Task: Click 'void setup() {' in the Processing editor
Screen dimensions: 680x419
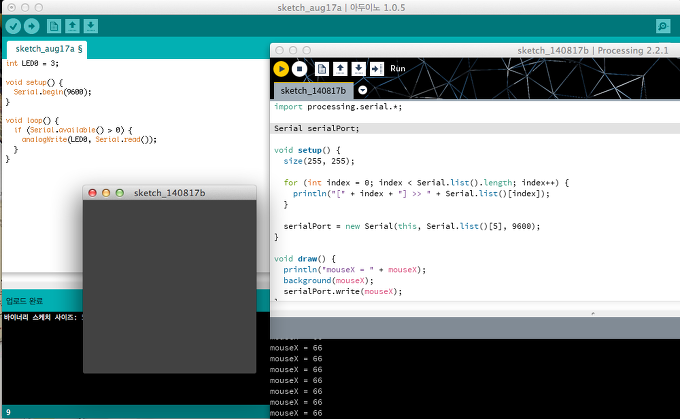Action: (x=307, y=150)
